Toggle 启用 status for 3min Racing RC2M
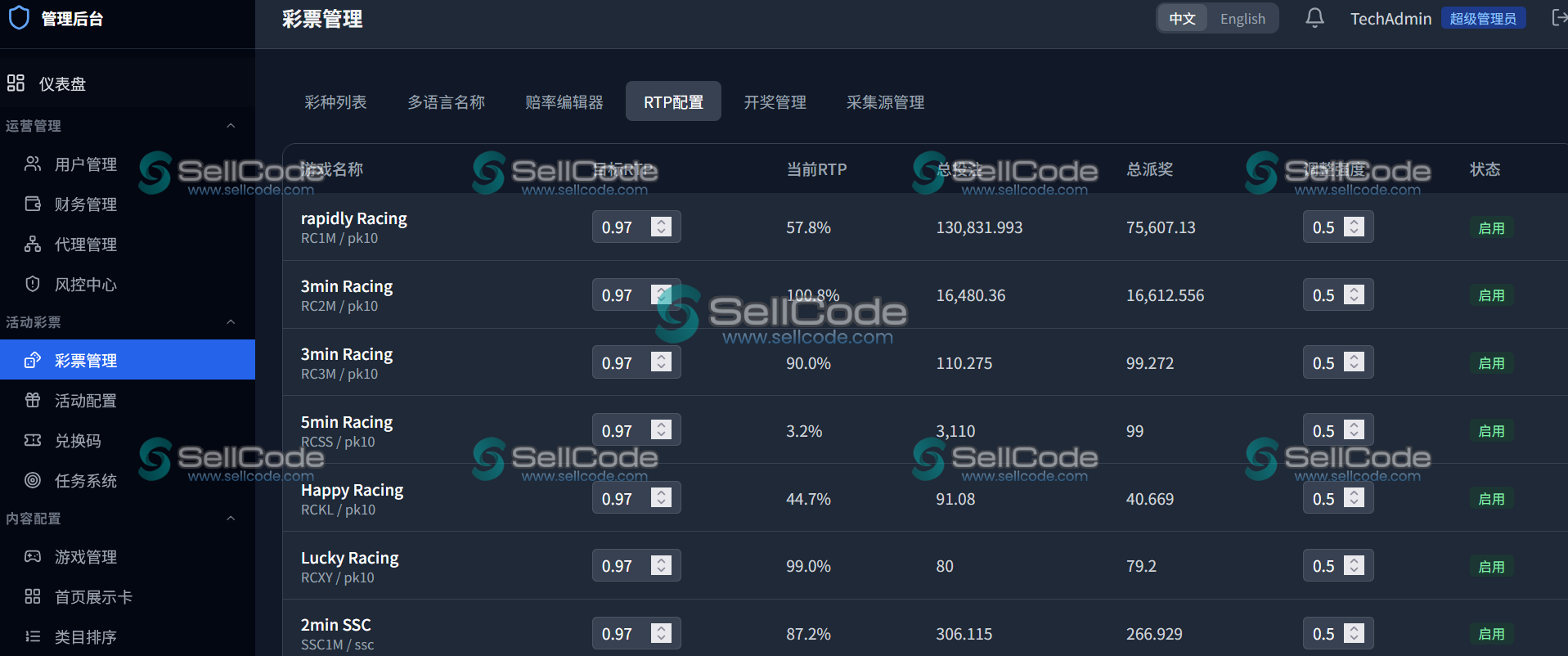The image size is (1568, 656). coord(1491,295)
